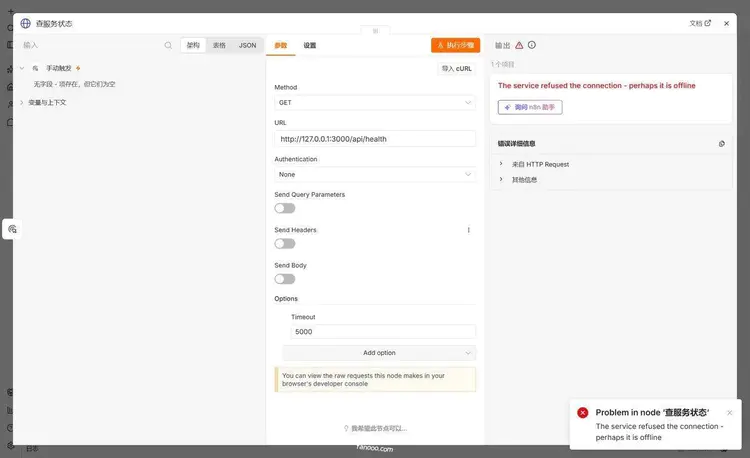Screen dimensions: 750x458
Task: Click the drag handle above the parameters panel
Action: pos(375,31)
